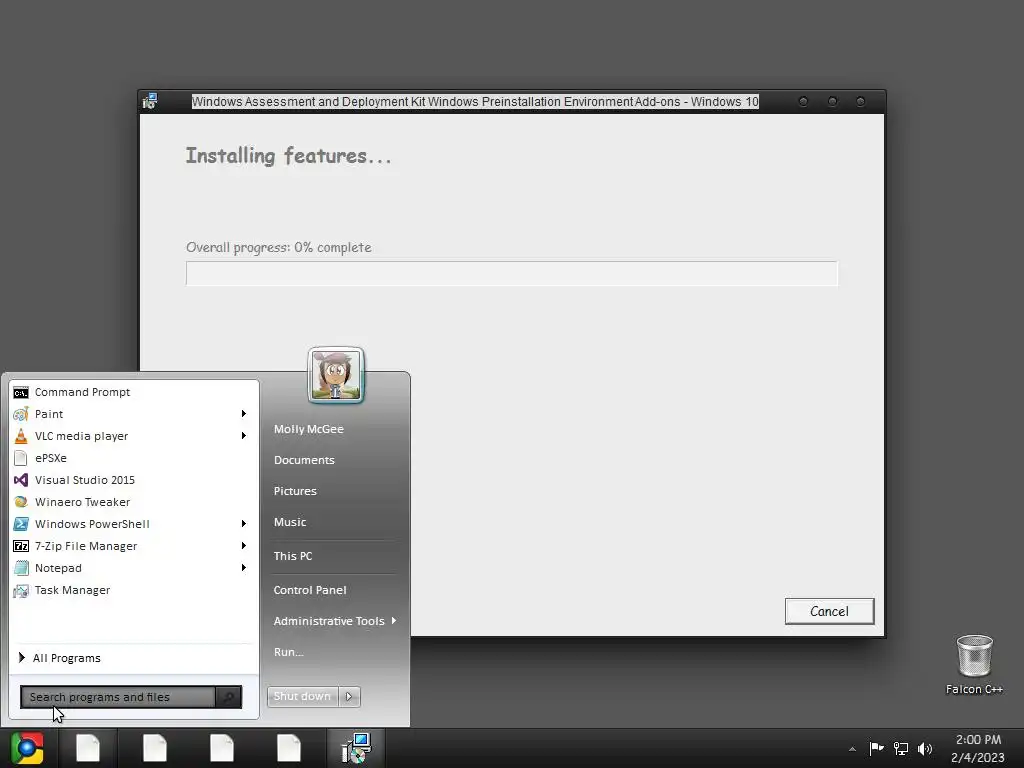Click Search programs and files field
Image resolution: width=1024 pixels, height=768 pixels.
(x=118, y=697)
